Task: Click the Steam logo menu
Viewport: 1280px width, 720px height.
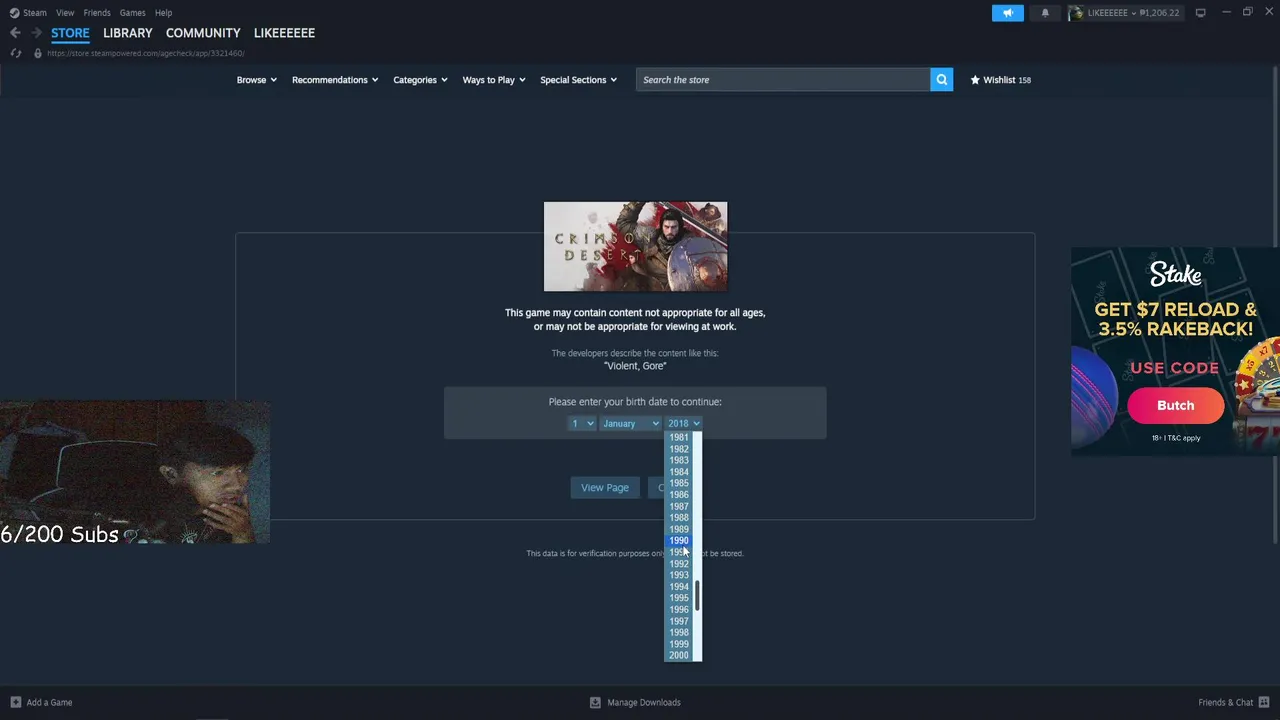Action: [x=28, y=13]
